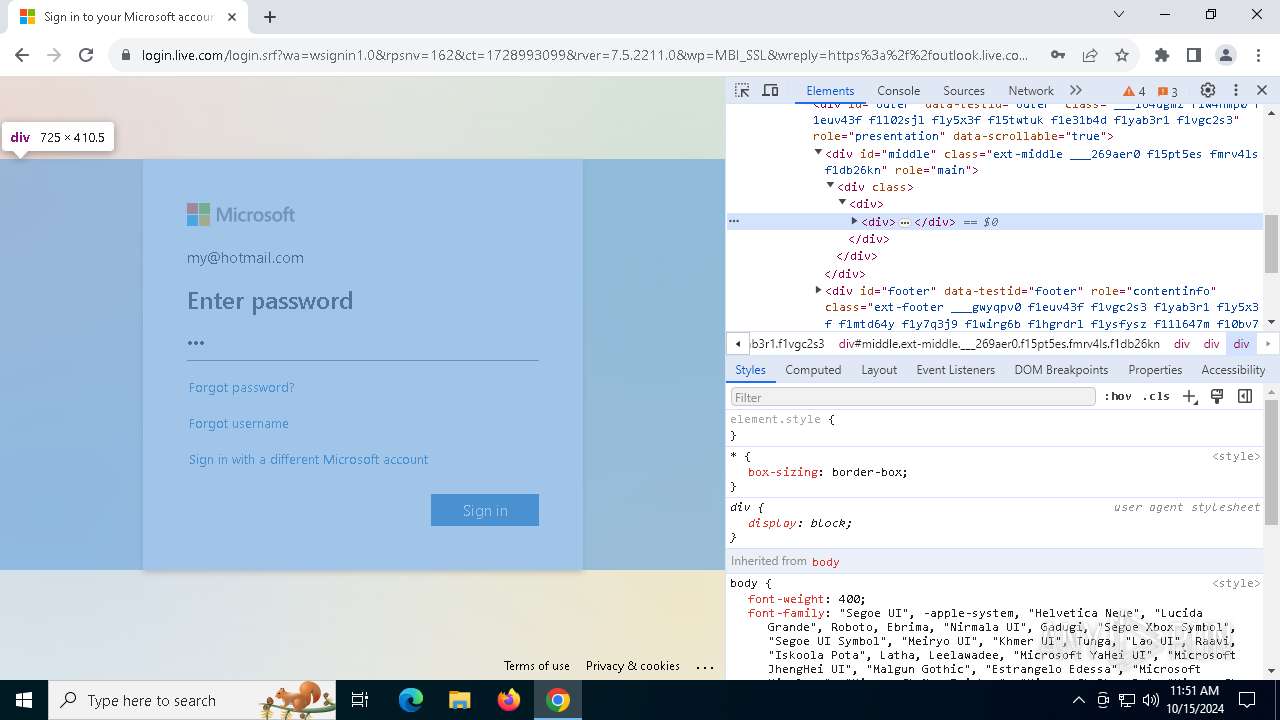Show more DevTools tabs via chevrons

[1076, 90]
